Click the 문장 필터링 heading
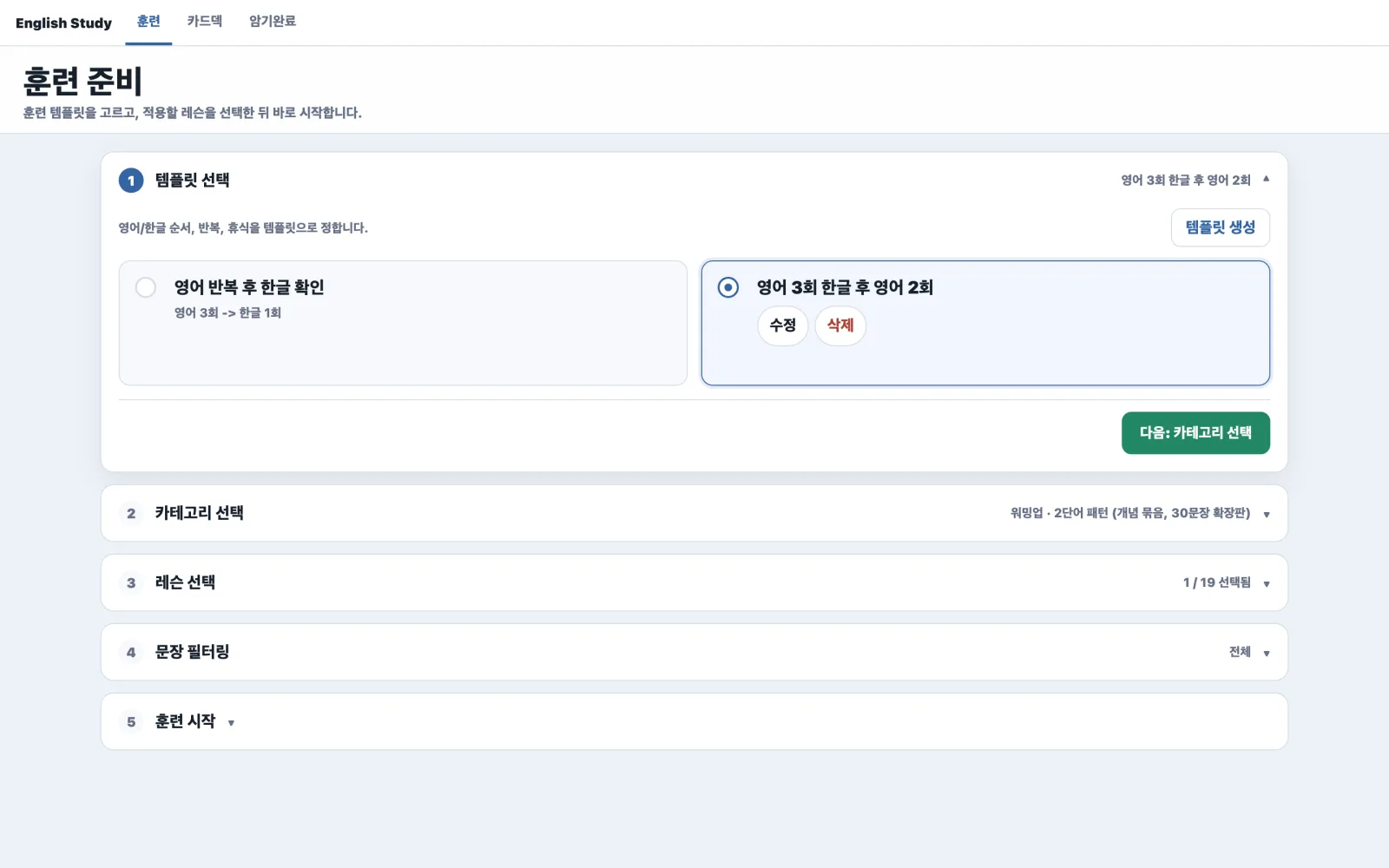Viewport: 1389px width, 868px height. 192,652
